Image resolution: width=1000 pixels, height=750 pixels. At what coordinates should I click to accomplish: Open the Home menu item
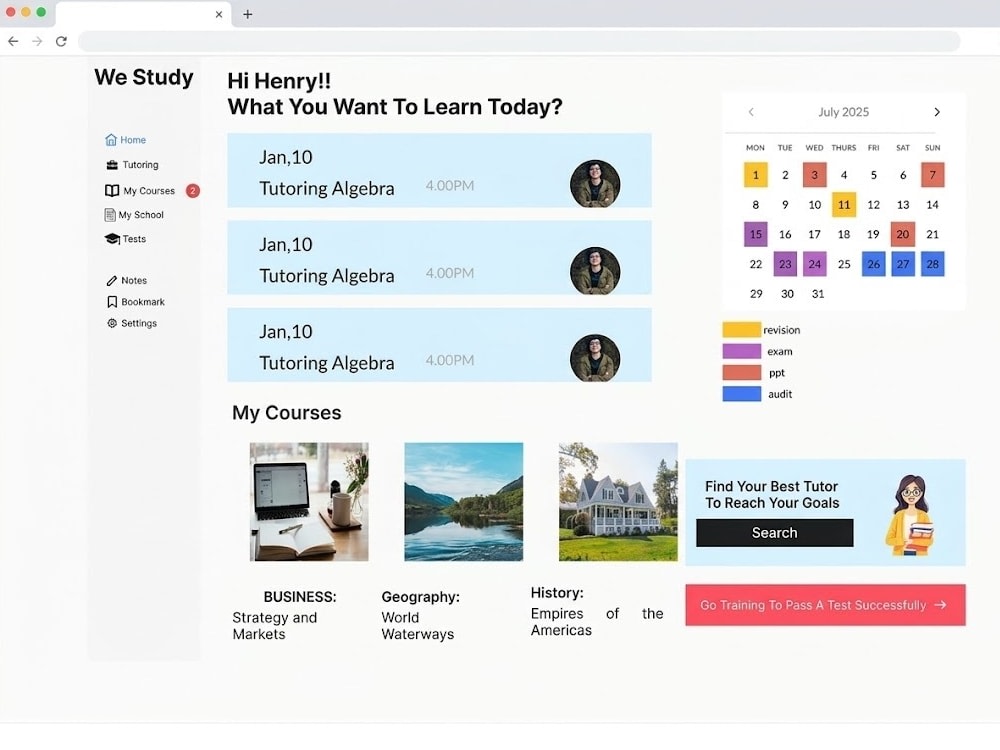tap(126, 140)
